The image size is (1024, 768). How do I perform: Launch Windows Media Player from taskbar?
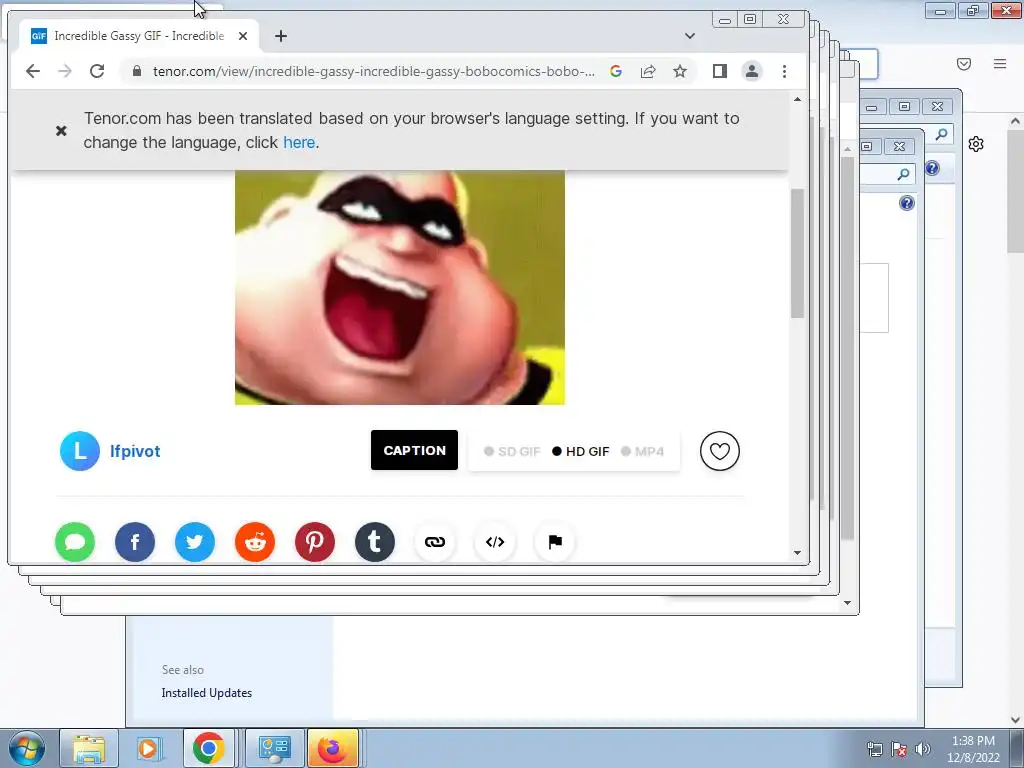point(148,748)
